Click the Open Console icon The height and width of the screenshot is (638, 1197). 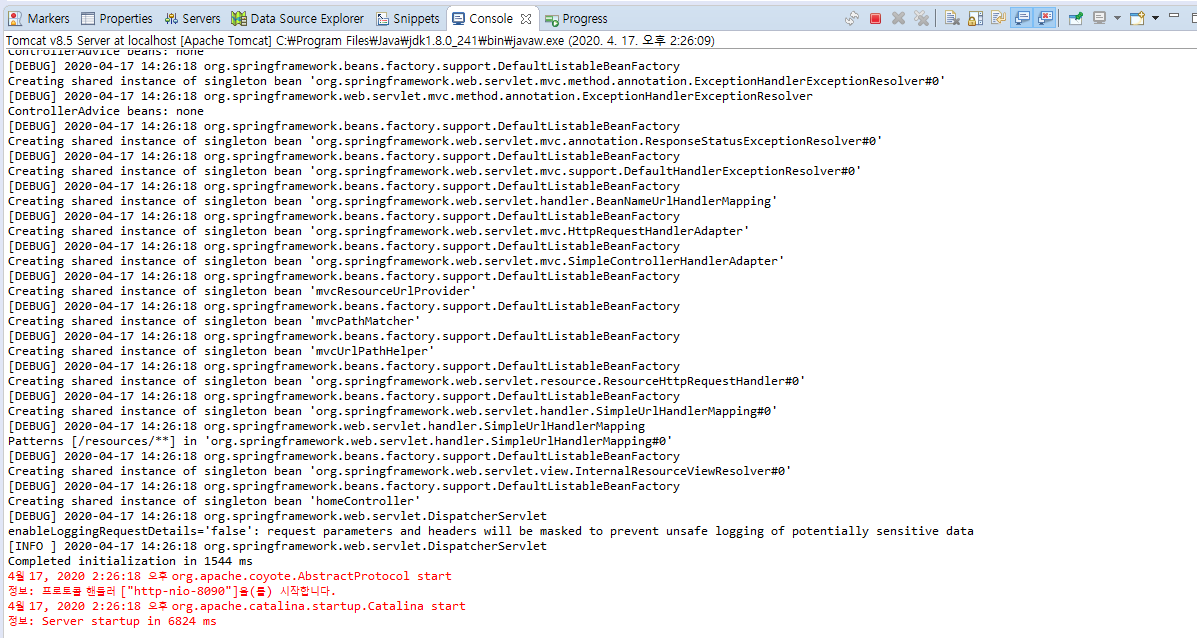click(x=1137, y=18)
